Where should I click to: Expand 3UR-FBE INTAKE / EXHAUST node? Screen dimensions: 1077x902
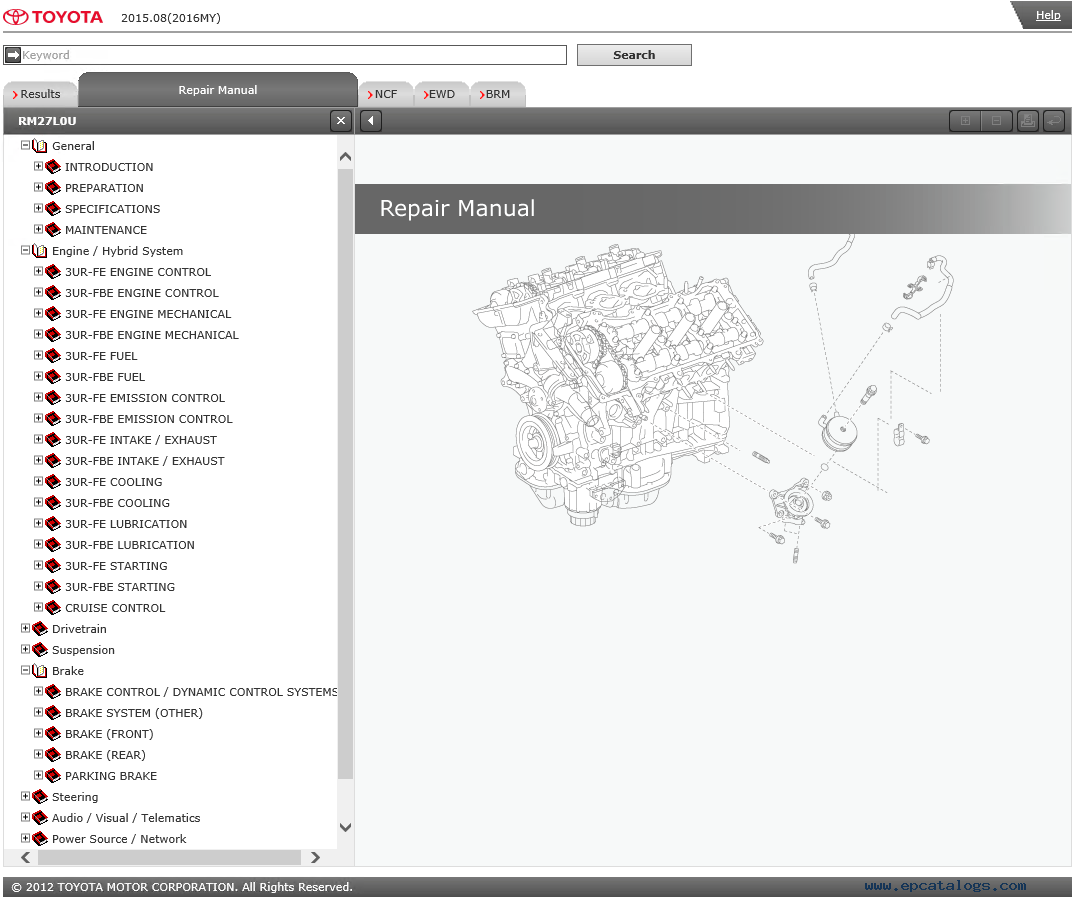tap(38, 460)
